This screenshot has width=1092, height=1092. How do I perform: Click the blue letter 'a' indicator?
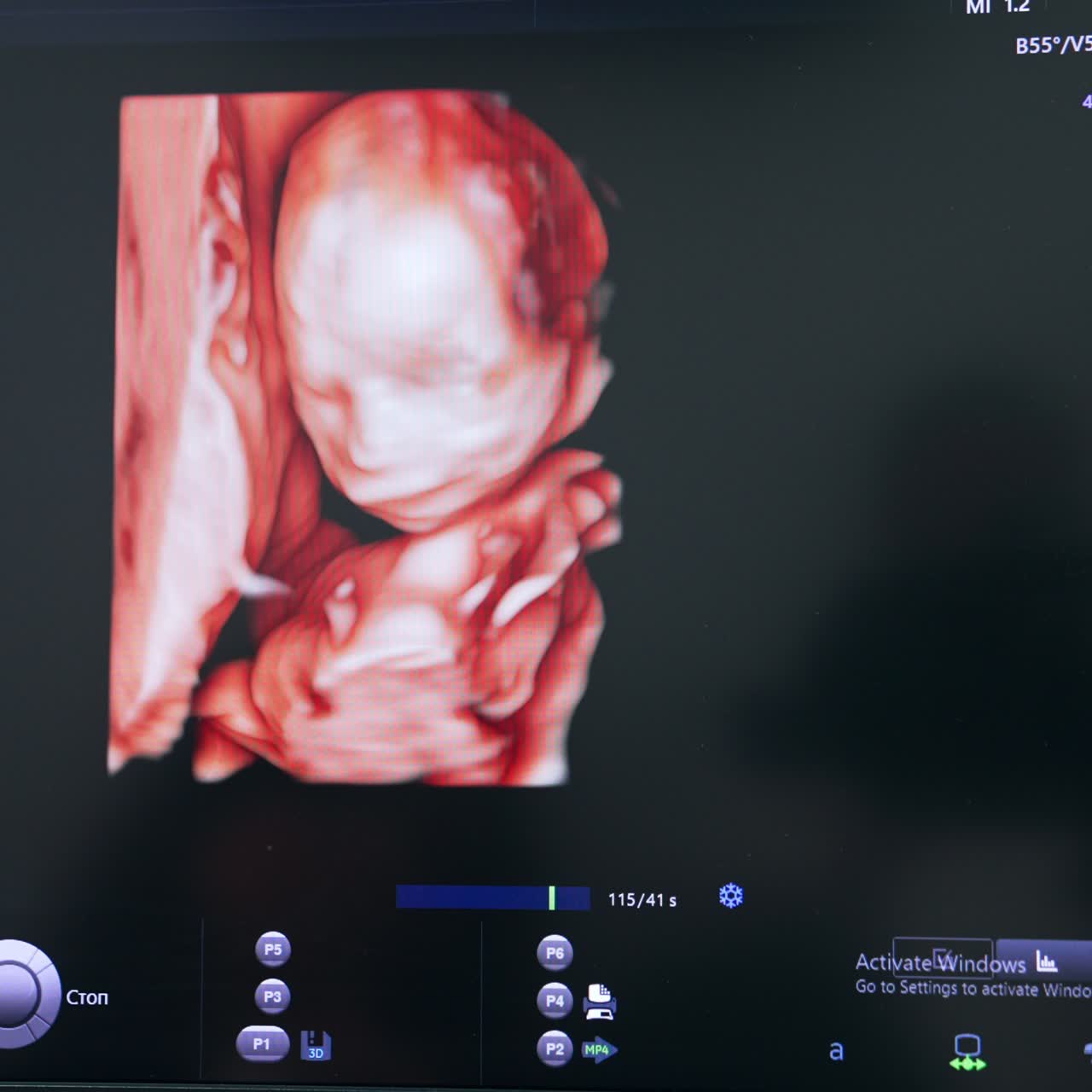(836, 1051)
